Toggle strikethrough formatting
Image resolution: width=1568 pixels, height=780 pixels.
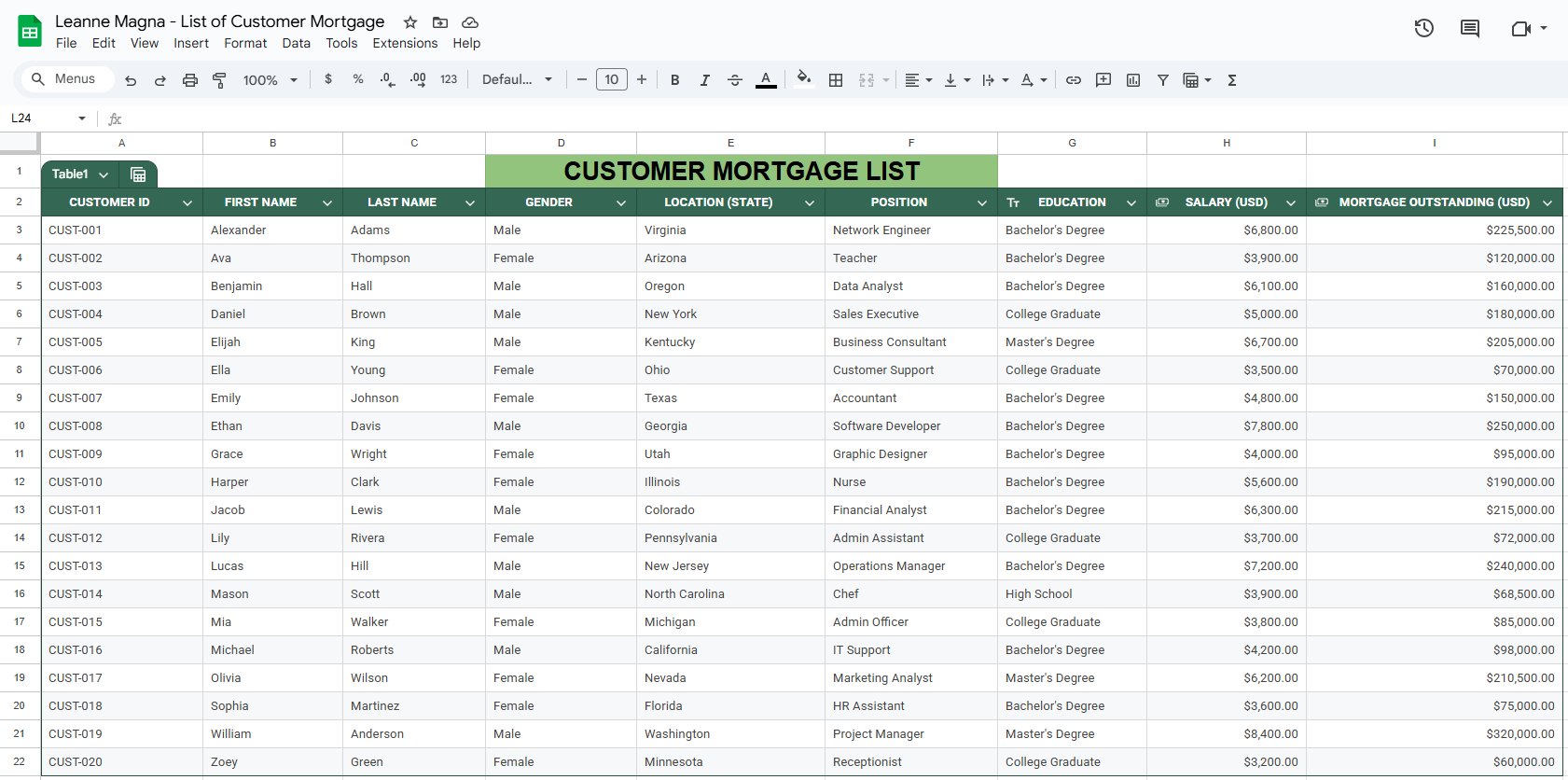pyautogui.click(x=734, y=80)
